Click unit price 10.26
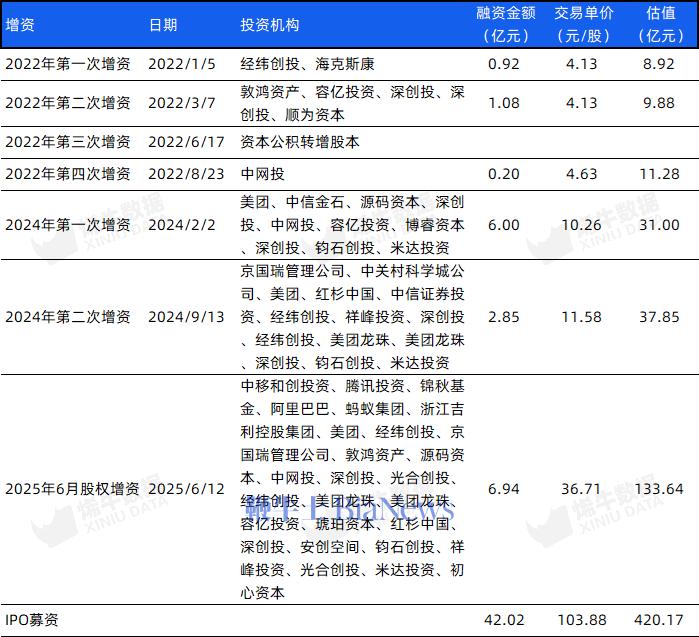699x637 pixels. click(582, 225)
